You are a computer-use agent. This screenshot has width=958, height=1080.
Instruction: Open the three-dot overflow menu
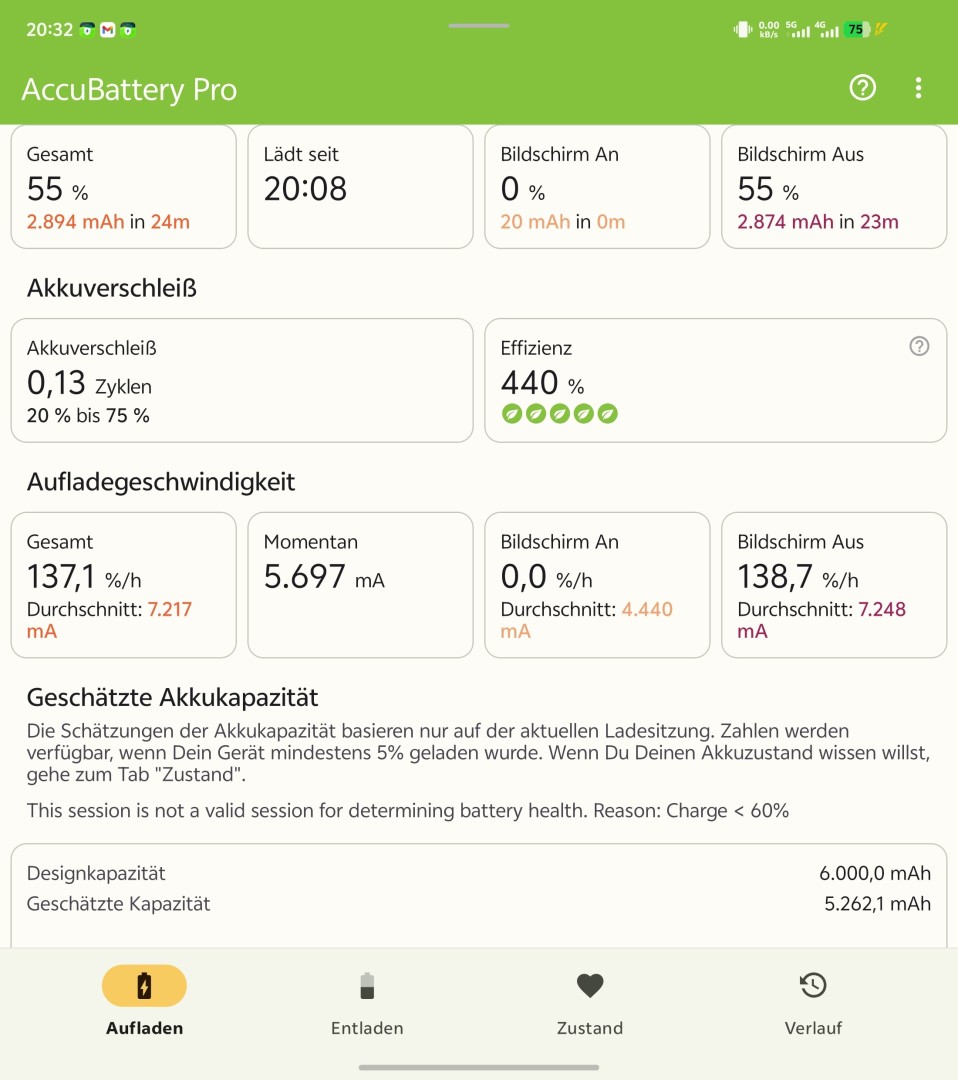pyautogui.click(x=918, y=88)
